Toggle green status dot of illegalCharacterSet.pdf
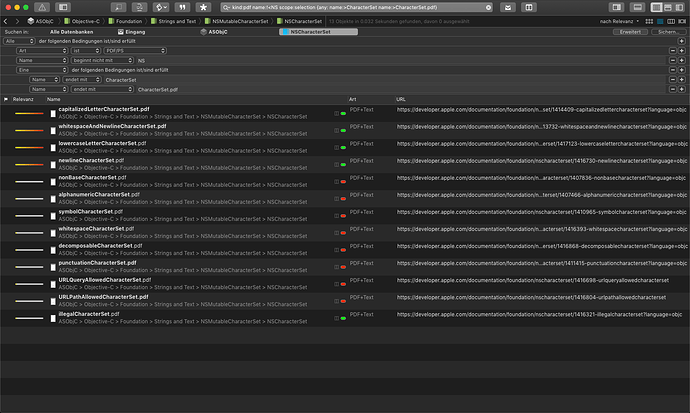 coord(343,318)
